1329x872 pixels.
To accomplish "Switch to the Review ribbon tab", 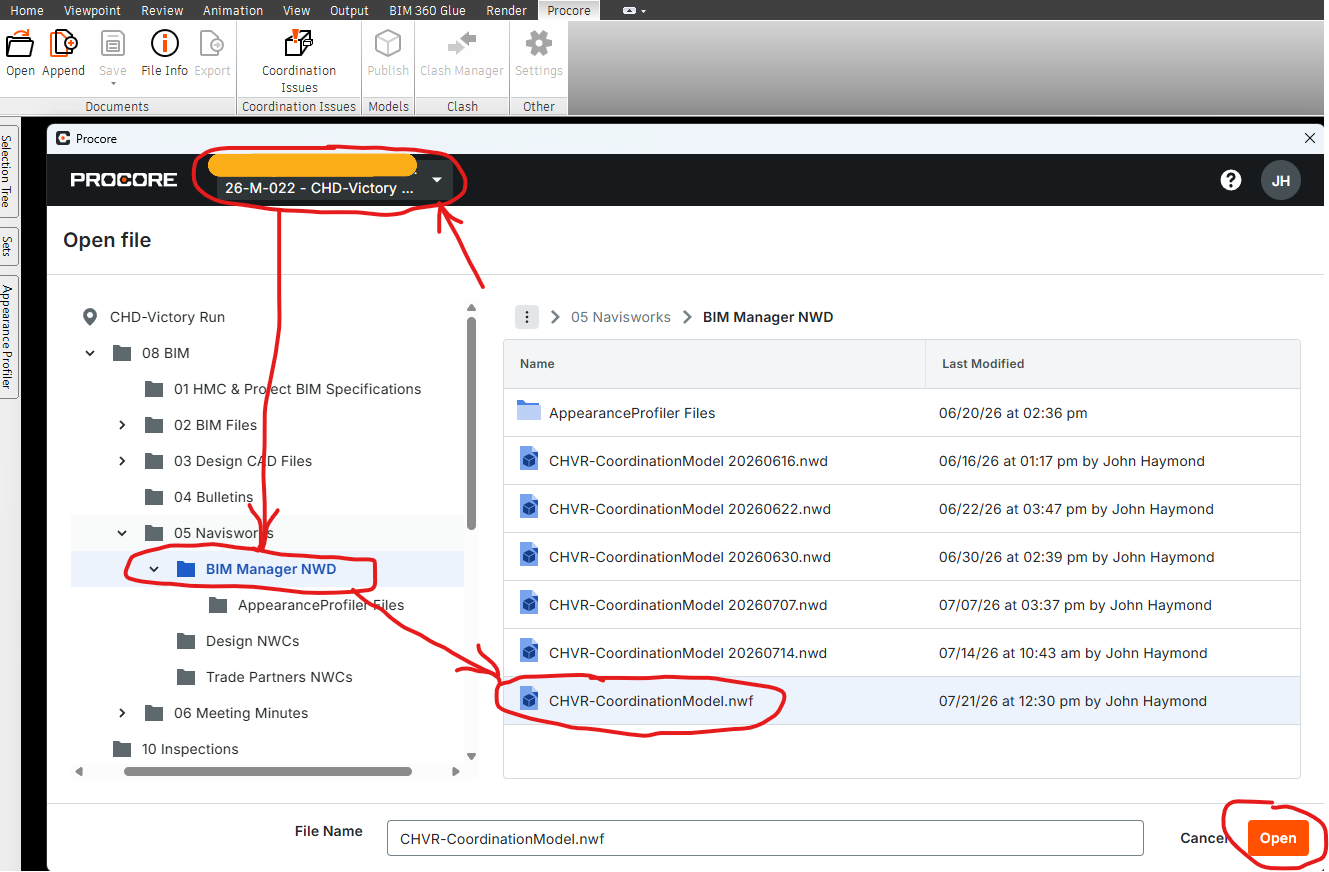I will [162, 11].
